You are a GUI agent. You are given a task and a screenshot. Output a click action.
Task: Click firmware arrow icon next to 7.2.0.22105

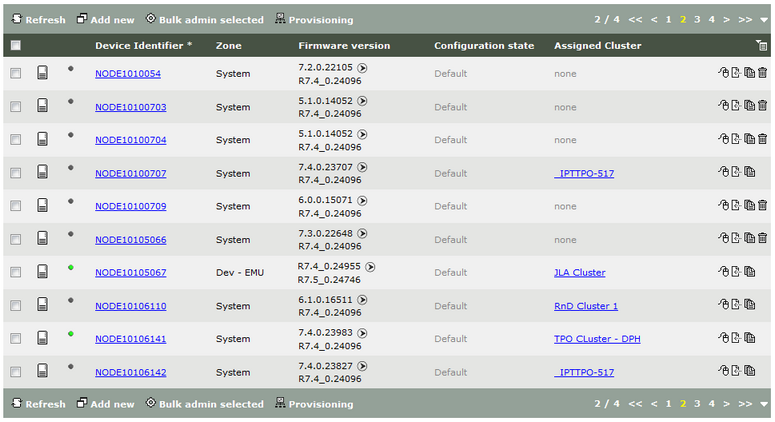362,68
